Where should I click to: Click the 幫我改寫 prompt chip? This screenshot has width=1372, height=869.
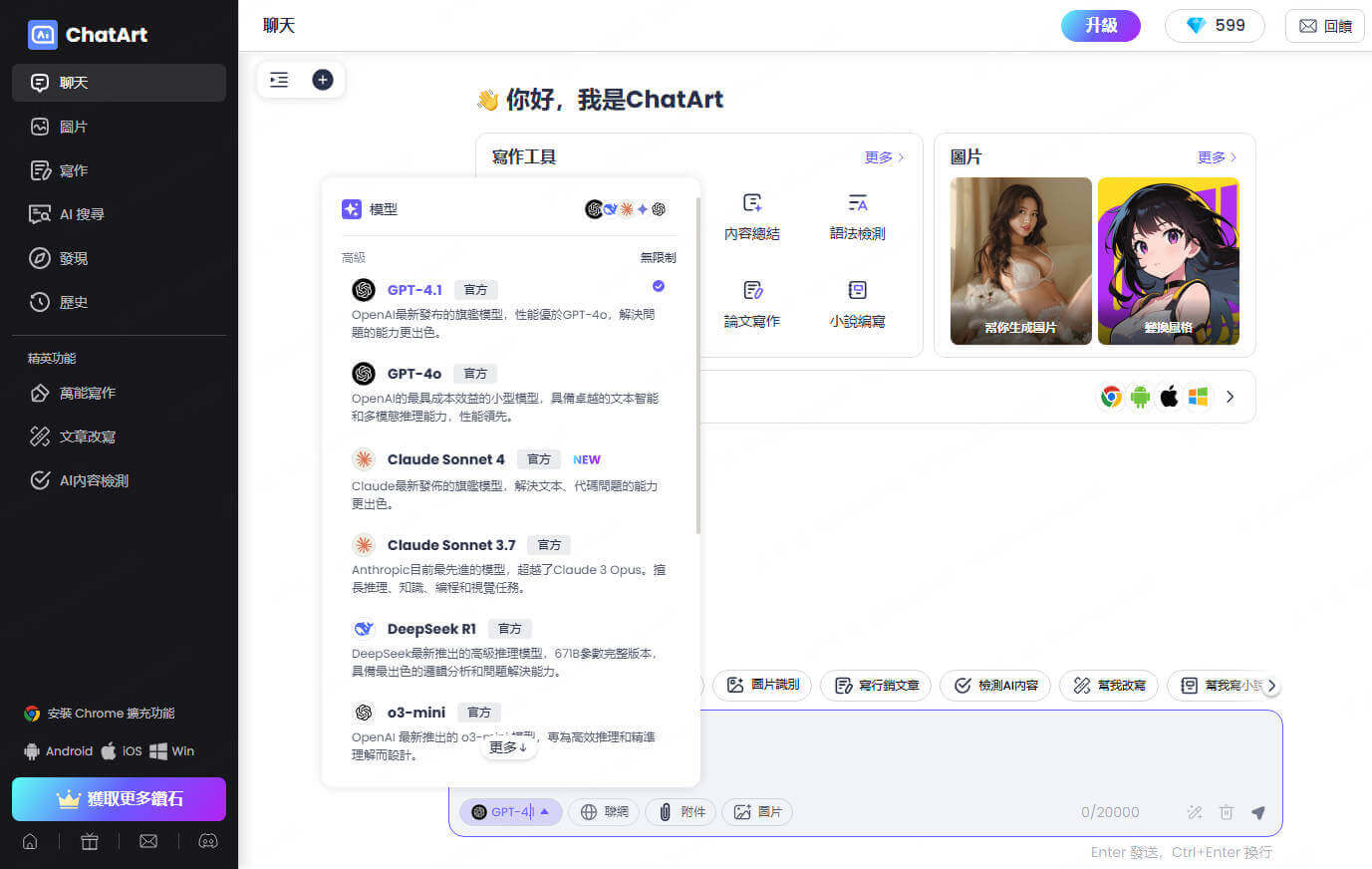coord(1109,686)
